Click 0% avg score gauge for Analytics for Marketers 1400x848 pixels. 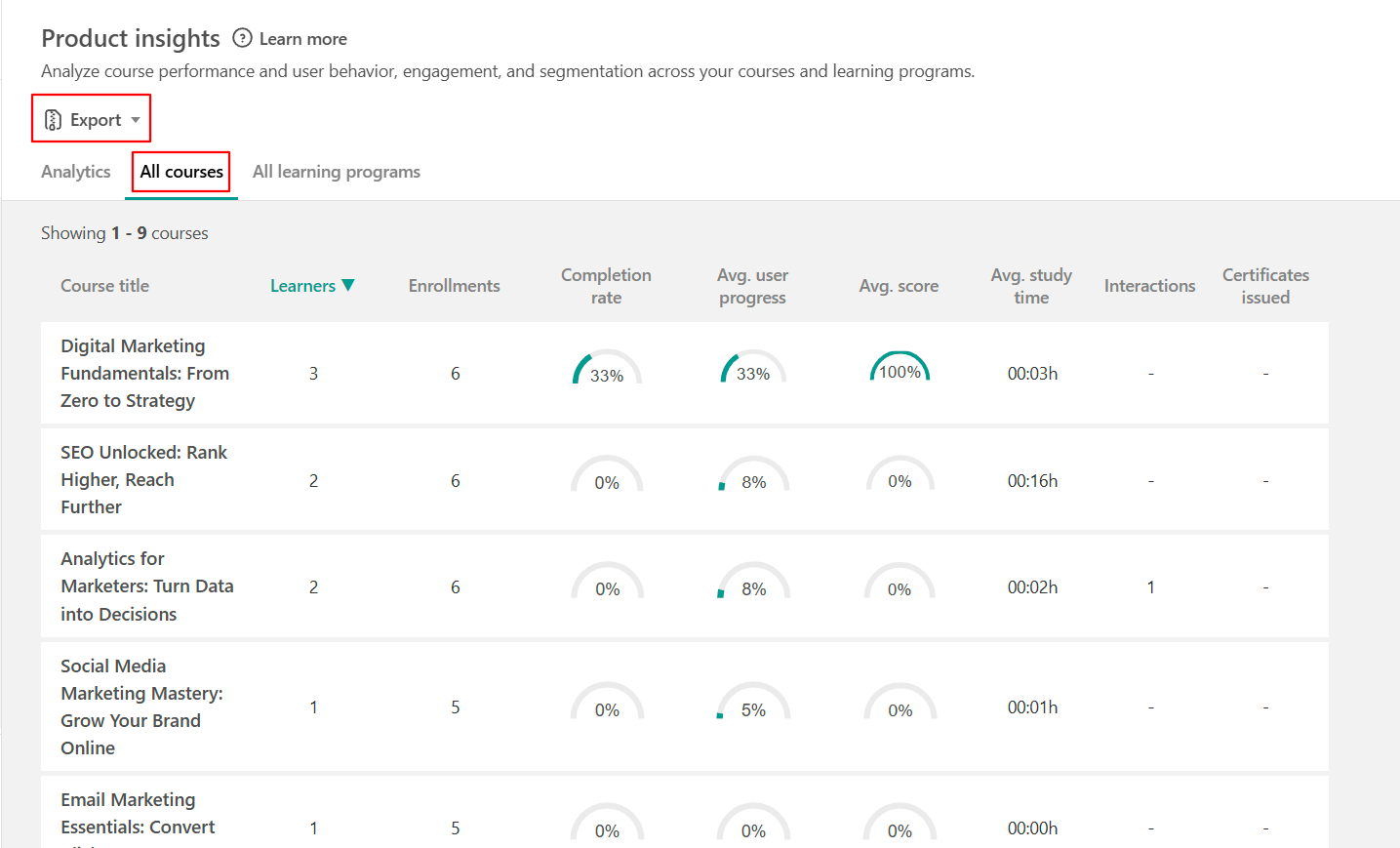(900, 582)
